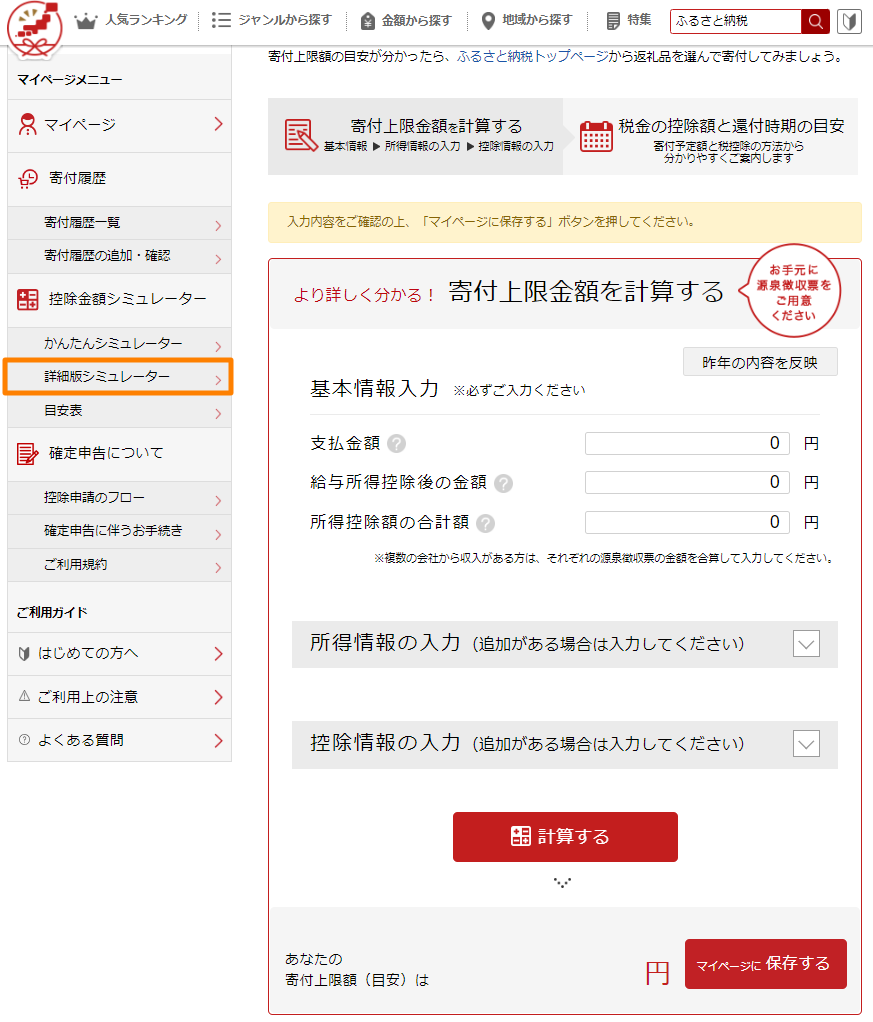Click the マイページに保存する button
The height and width of the screenshot is (1022, 873).
click(765, 964)
